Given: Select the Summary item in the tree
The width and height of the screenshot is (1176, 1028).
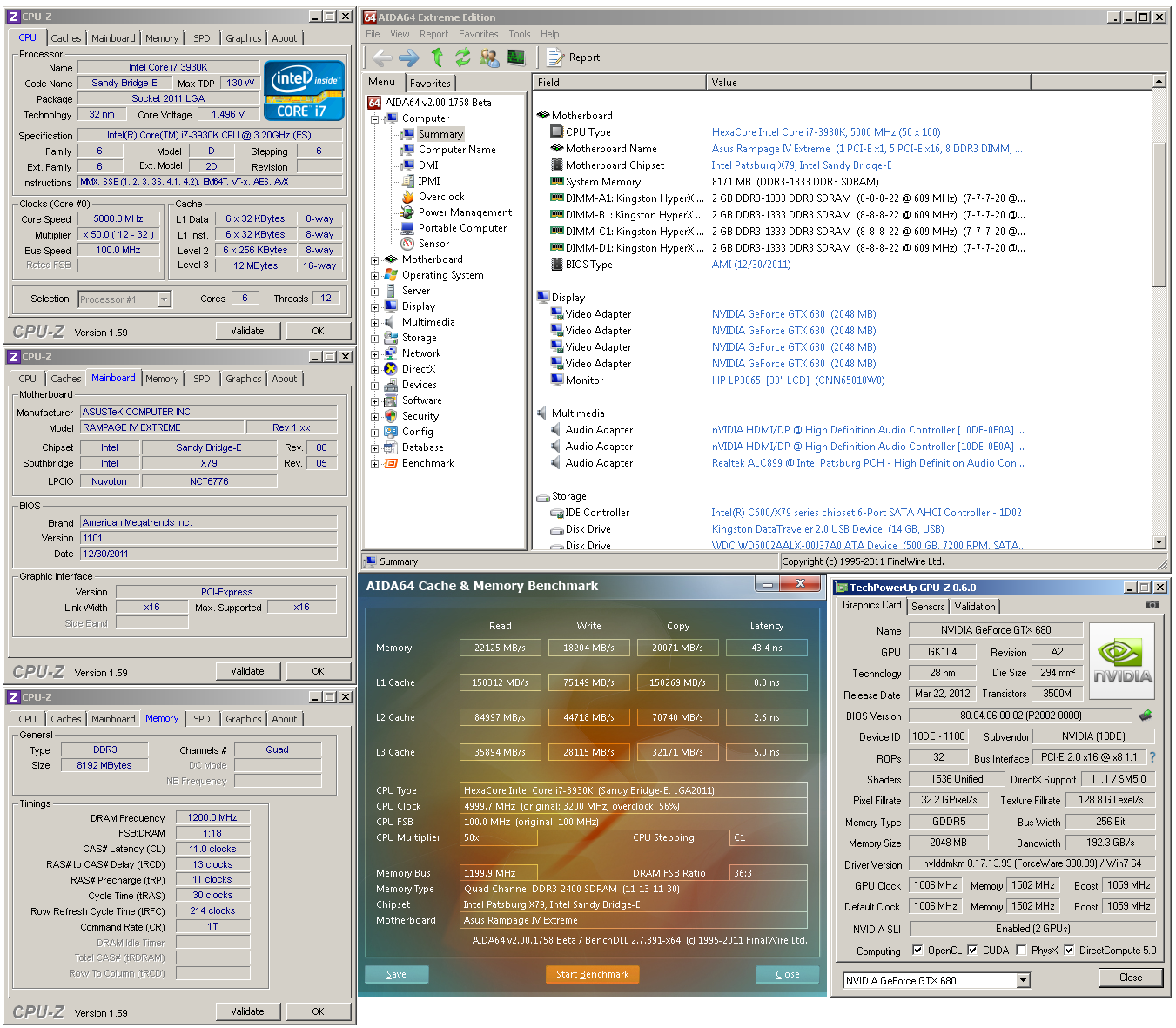Looking at the screenshot, I should [440, 134].
